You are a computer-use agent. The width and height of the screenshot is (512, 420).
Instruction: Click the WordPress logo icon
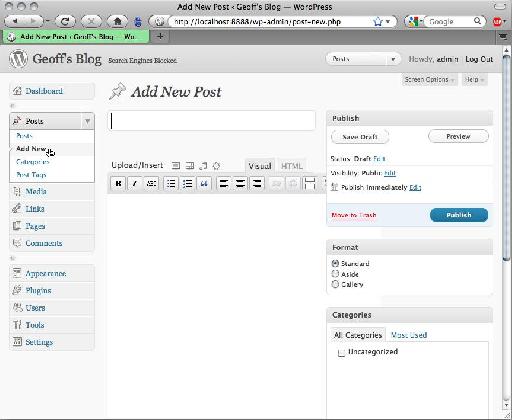(x=18, y=58)
